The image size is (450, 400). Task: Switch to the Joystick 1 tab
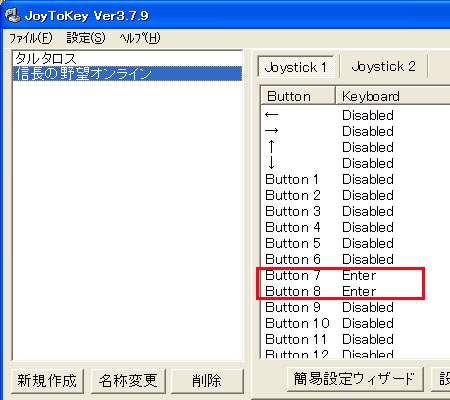click(296, 67)
